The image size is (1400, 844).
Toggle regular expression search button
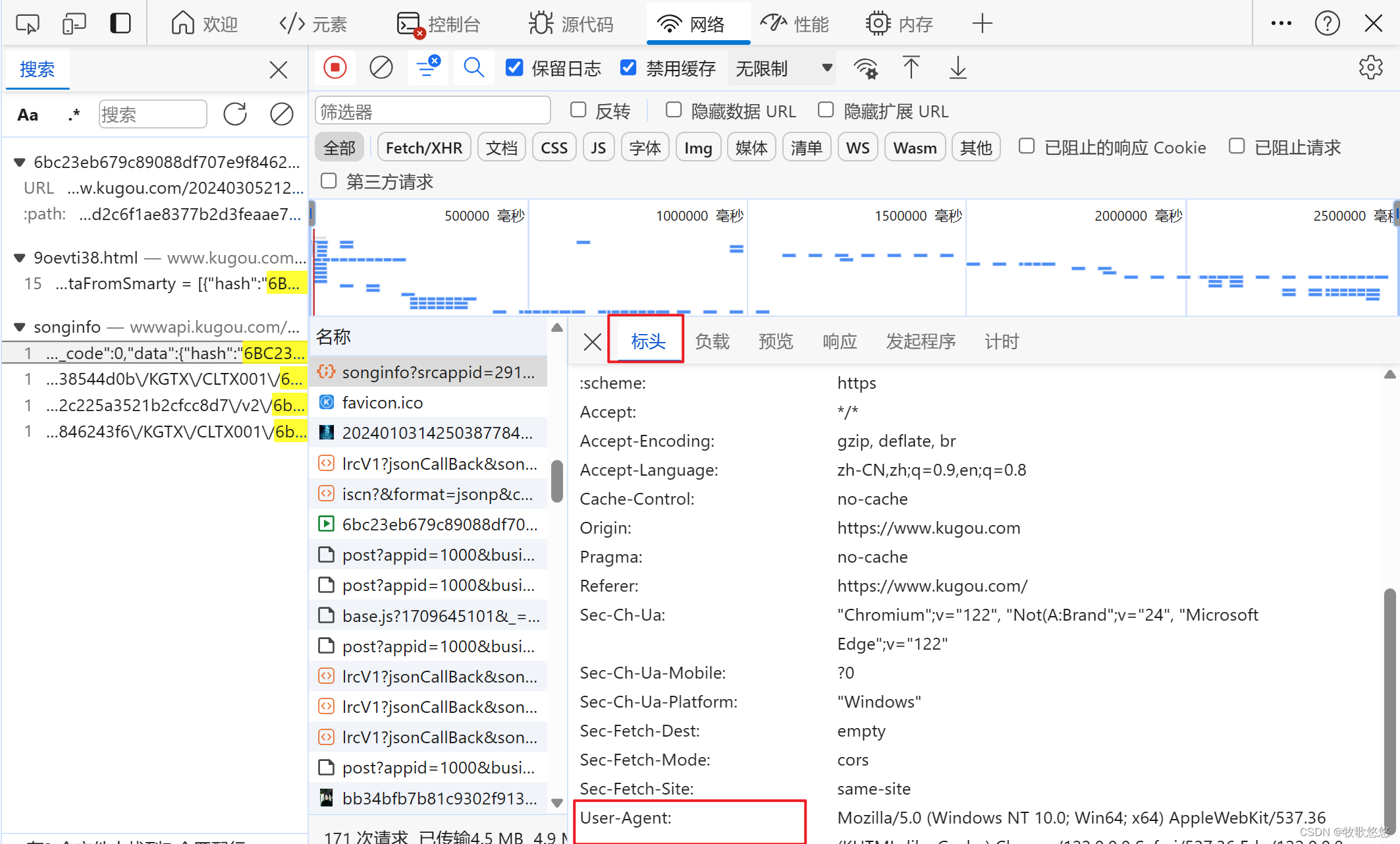pyautogui.click(x=74, y=115)
